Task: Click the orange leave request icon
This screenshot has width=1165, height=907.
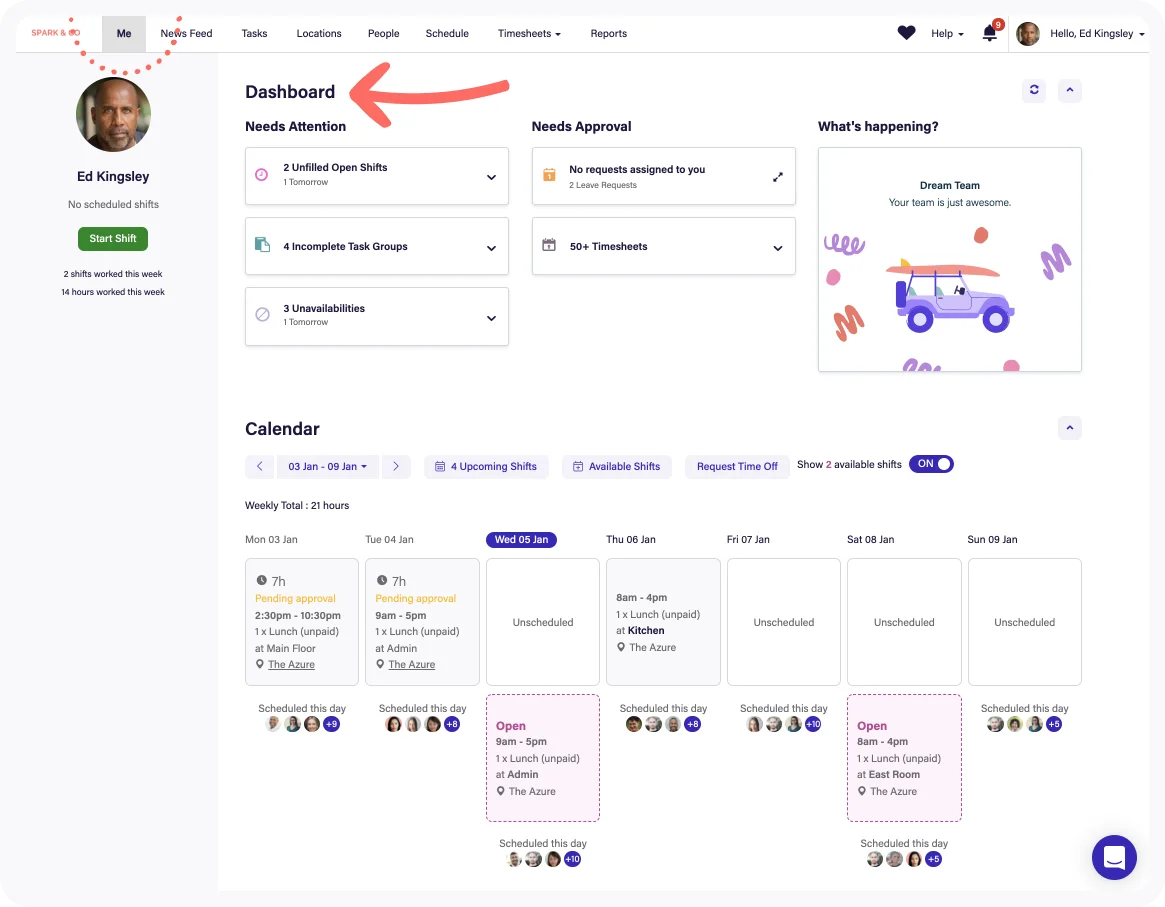Action: (548, 175)
